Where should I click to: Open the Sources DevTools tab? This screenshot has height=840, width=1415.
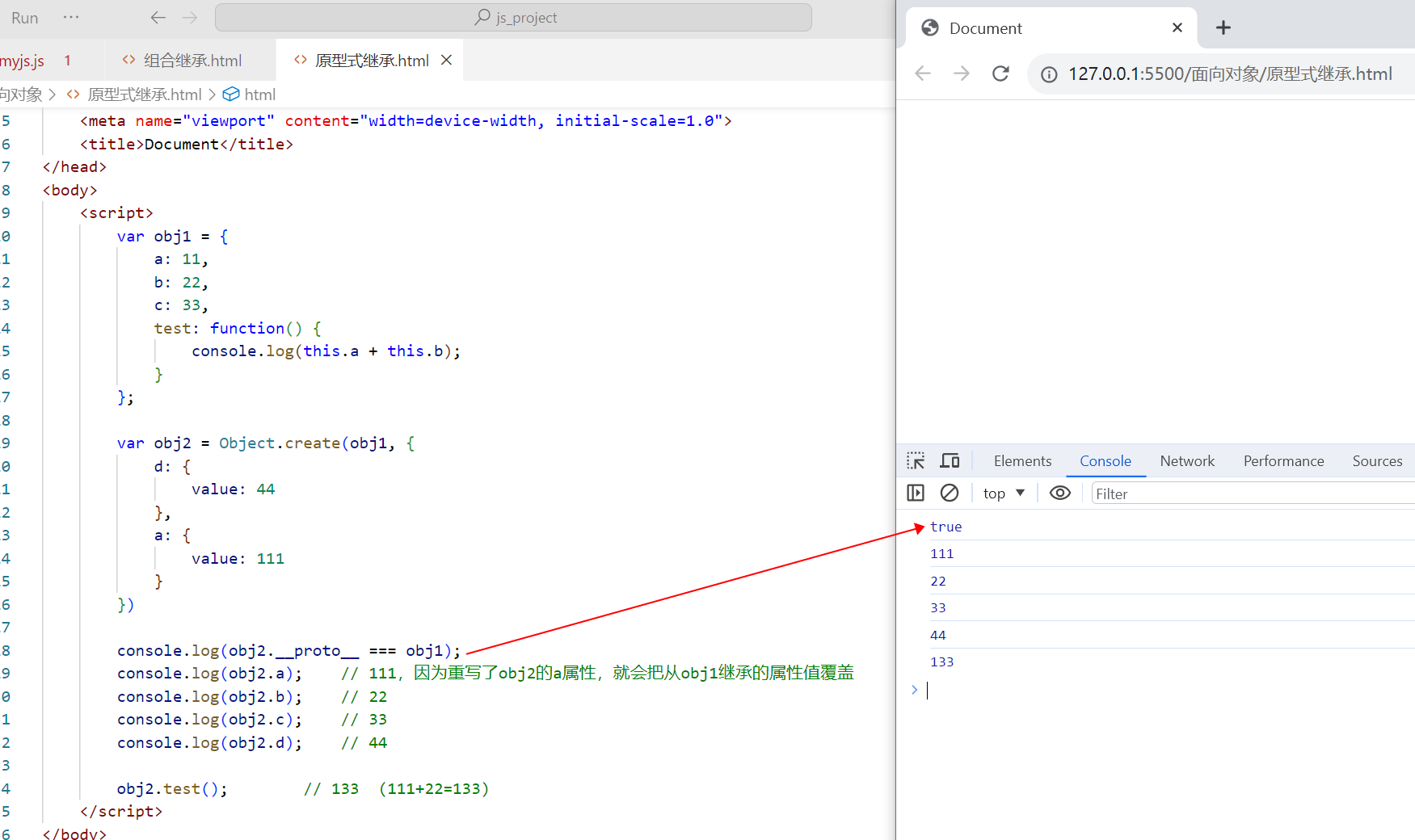1377,461
